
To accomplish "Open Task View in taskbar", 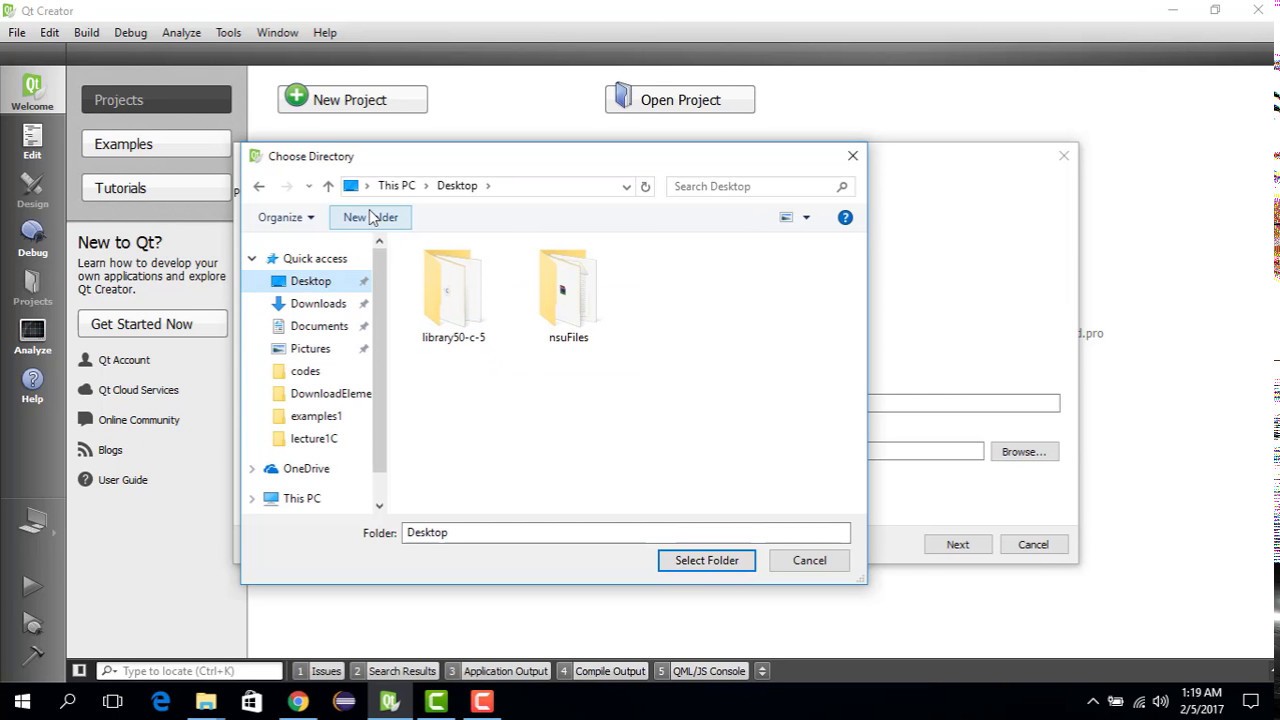I will [x=113, y=702].
